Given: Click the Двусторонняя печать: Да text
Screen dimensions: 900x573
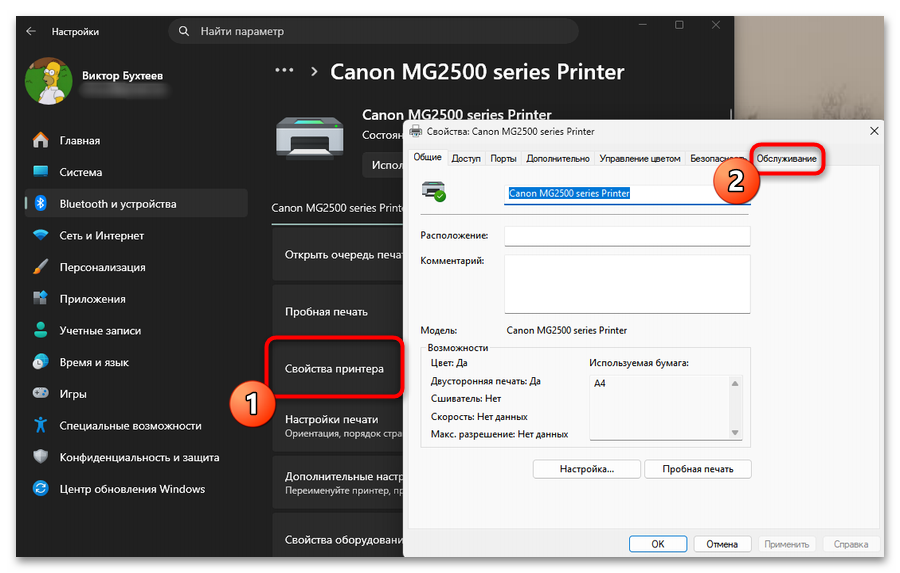Looking at the screenshot, I should coord(486,381).
